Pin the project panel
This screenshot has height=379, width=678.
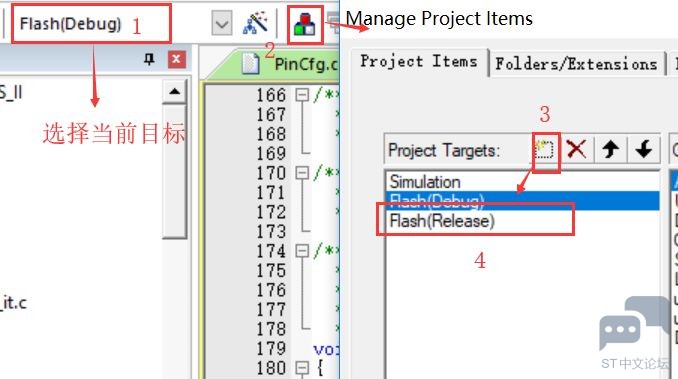point(149,59)
